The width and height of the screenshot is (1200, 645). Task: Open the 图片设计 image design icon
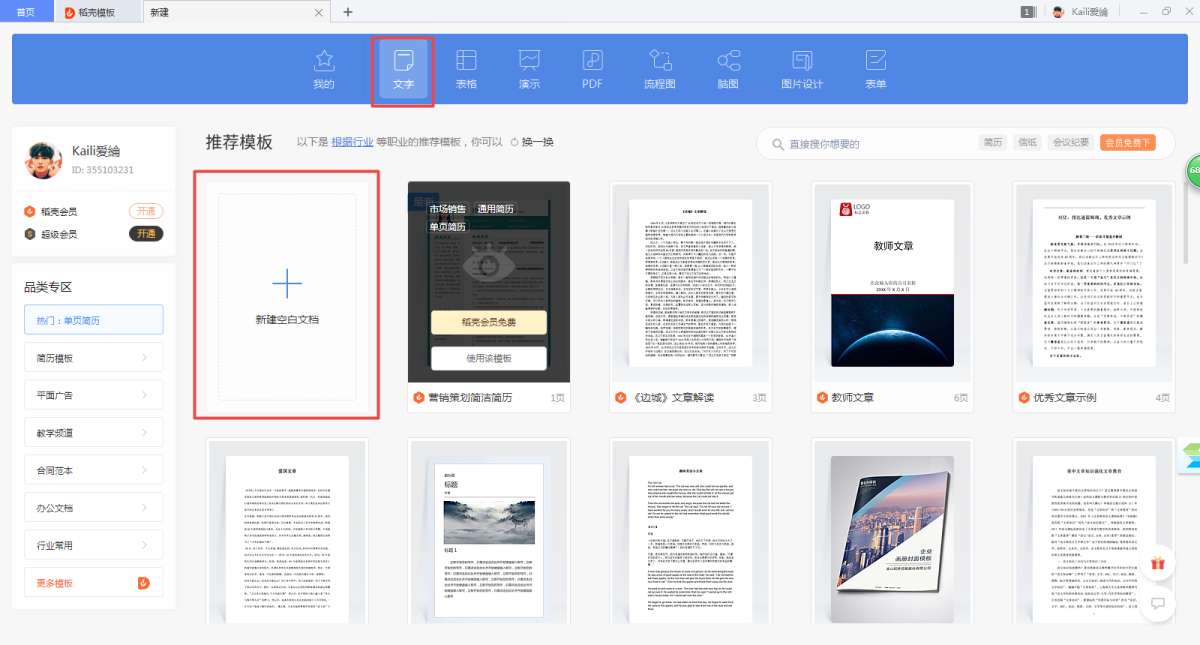point(801,70)
